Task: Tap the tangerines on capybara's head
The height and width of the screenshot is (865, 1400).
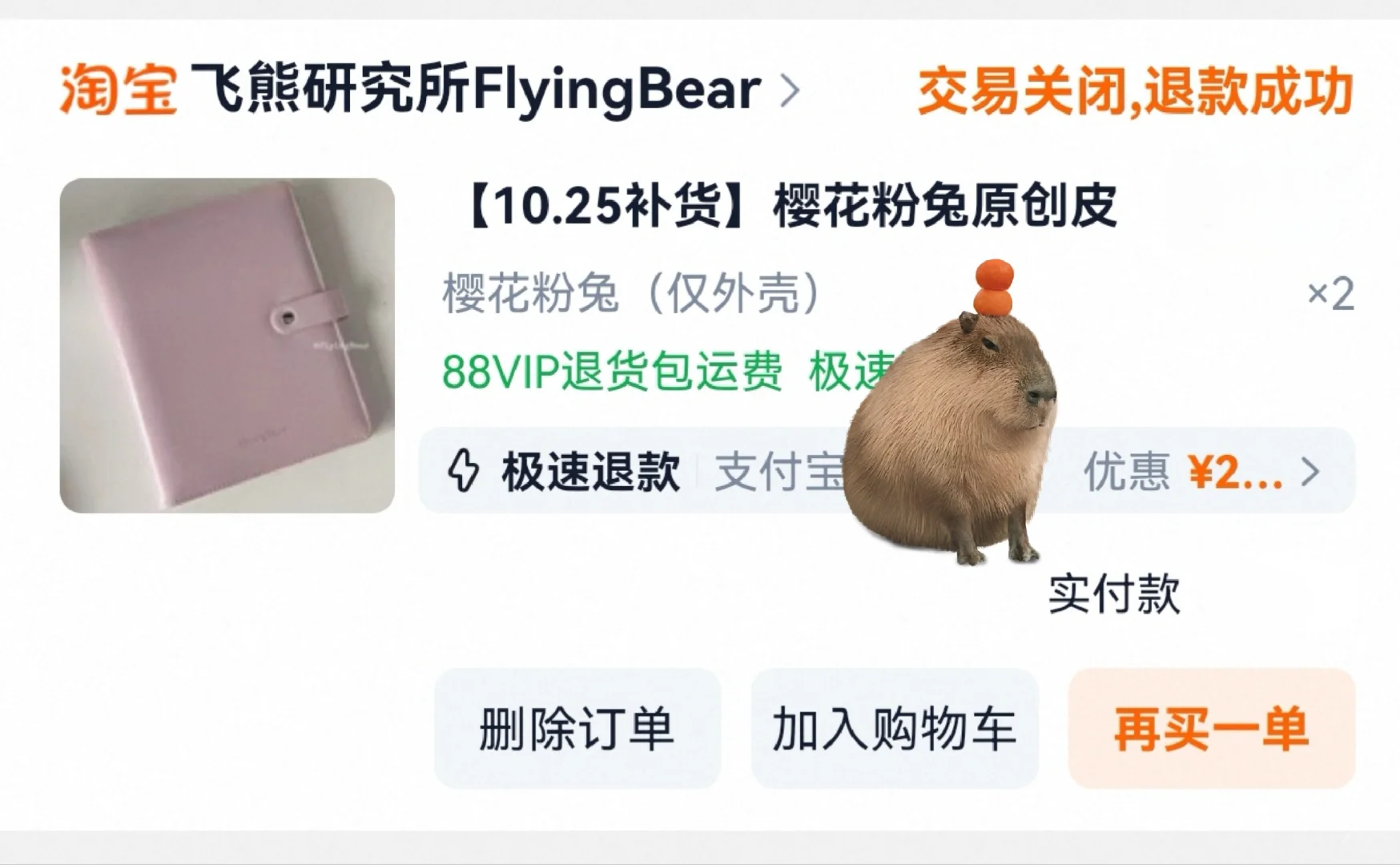Action: [x=994, y=287]
